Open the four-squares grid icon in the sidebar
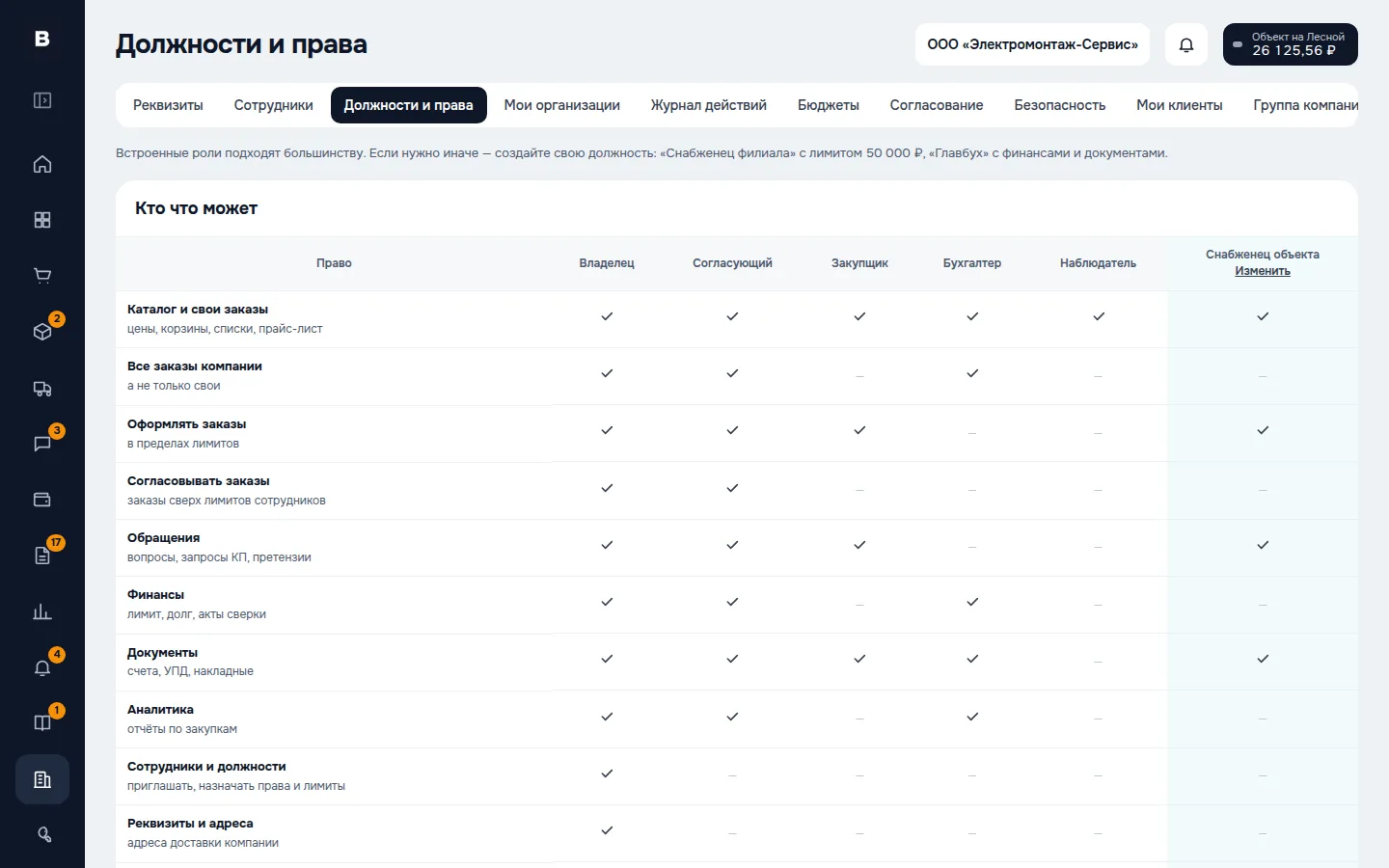 [42, 220]
